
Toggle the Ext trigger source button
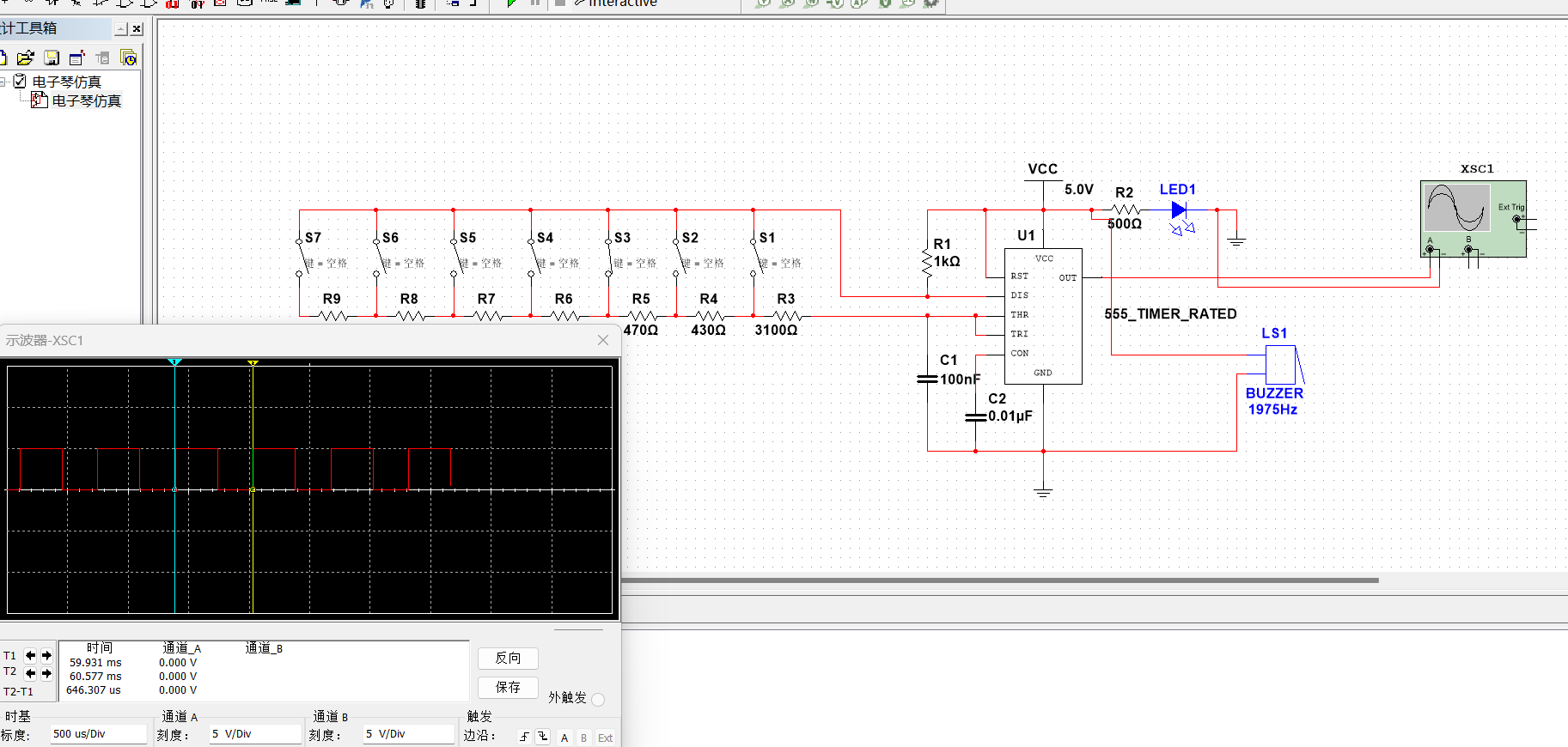[x=605, y=738]
